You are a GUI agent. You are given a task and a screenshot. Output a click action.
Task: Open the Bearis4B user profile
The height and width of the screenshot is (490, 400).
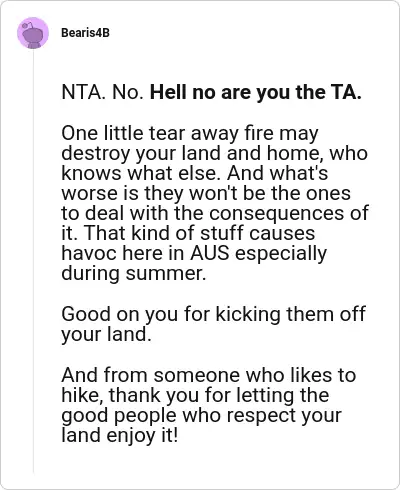click(85, 33)
